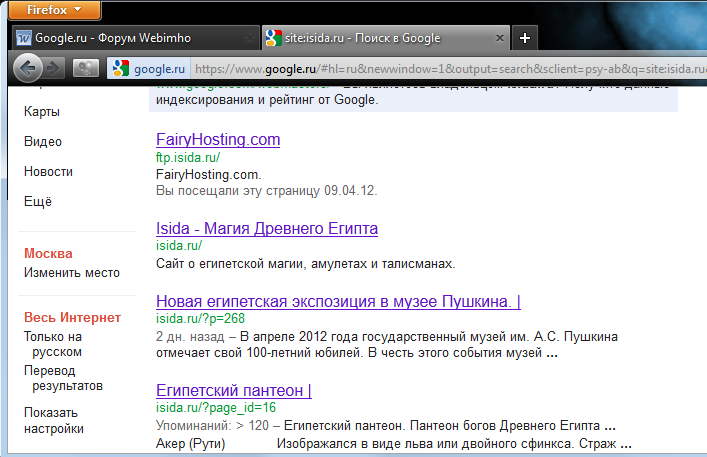This screenshot has height=457, width=707.
Task: Click the google.ru site identity button
Action: [x=149, y=69]
